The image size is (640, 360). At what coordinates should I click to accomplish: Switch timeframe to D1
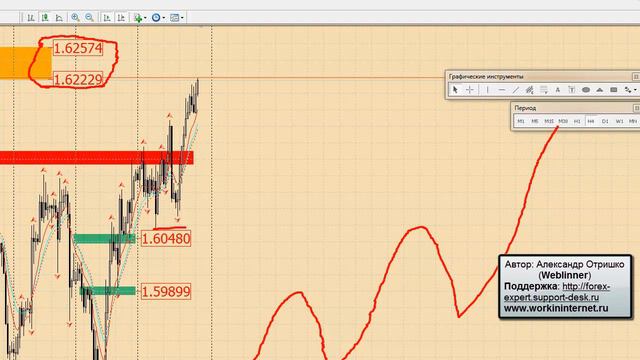click(x=605, y=121)
